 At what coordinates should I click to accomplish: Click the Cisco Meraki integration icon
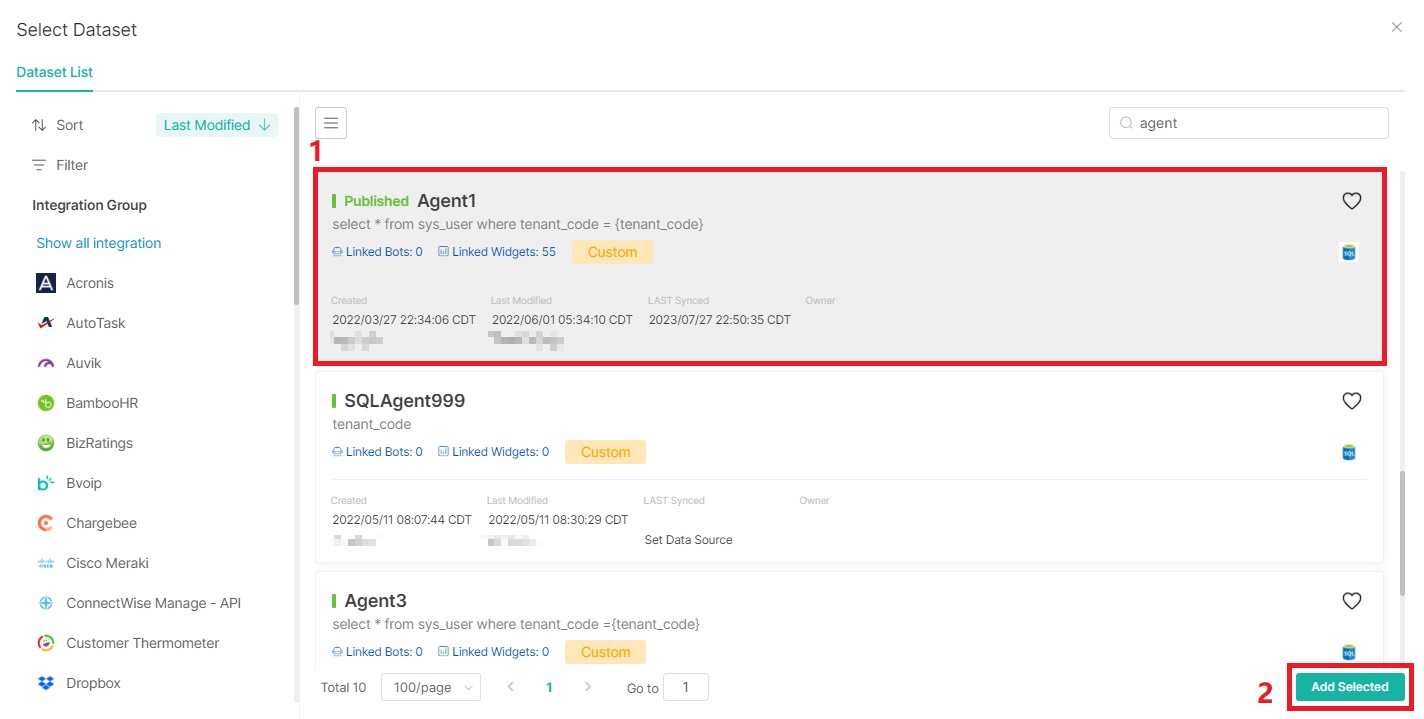[45, 563]
